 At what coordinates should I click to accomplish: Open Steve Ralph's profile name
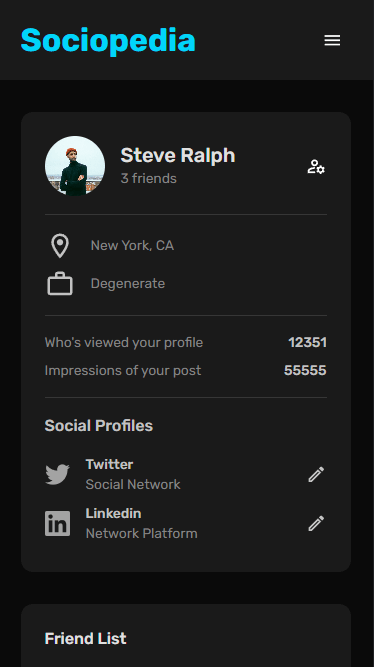tap(178, 155)
